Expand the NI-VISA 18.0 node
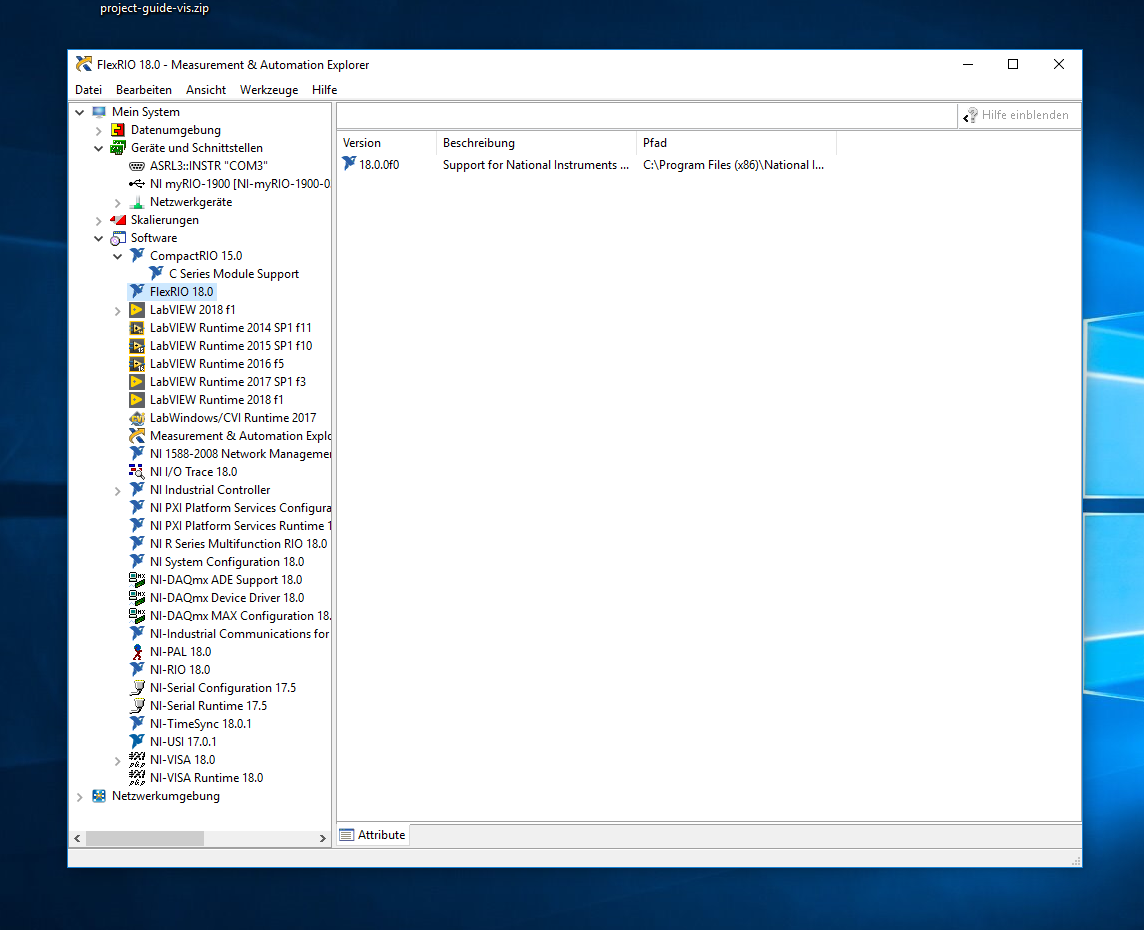This screenshot has height=930, width=1144. click(117, 761)
